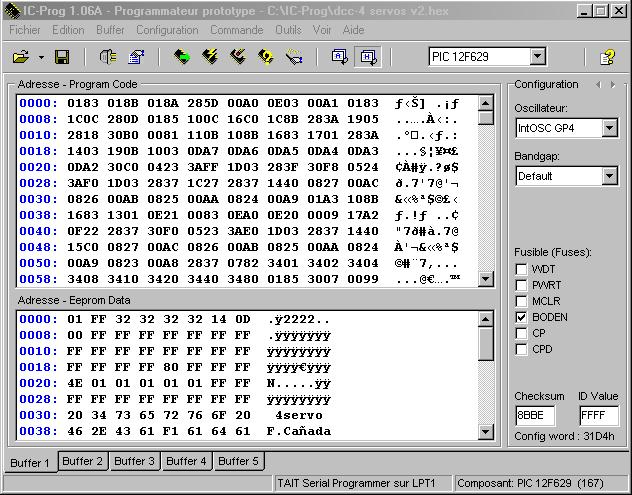Click the Eeprom Data scrollbar up arrow
Viewport: 632px width, 495px height.
click(486, 319)
